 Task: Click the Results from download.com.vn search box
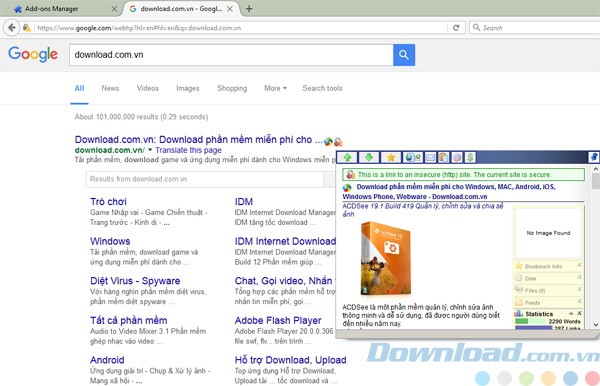point(205,179)
